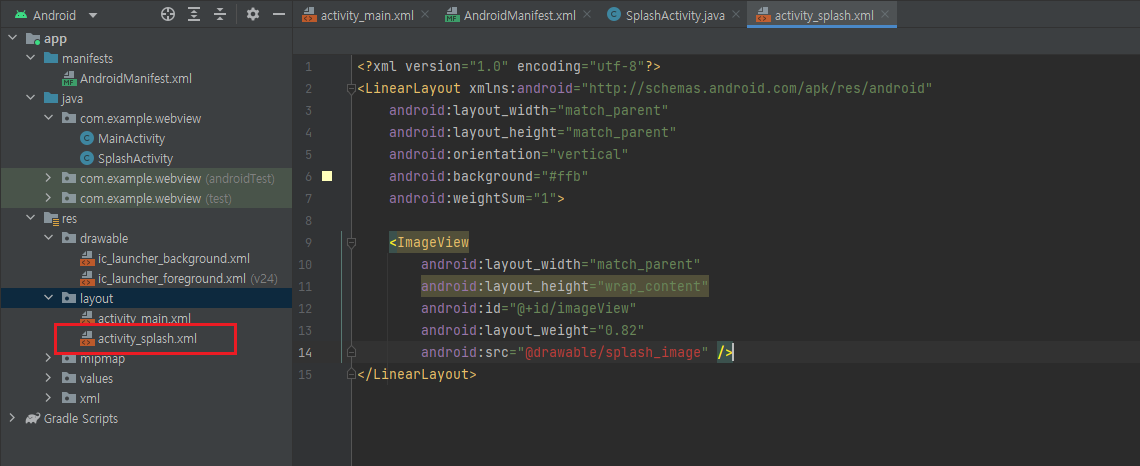Screen dimensions: 1140x466
Task: Click the ic_launcher_background.xml file icon
Action: click(87, 258)
